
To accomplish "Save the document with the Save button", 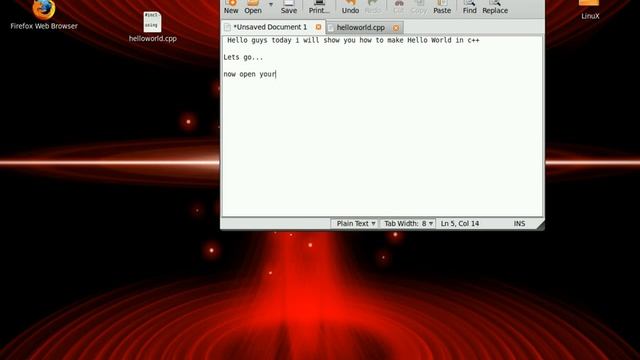I will (289, 7).
